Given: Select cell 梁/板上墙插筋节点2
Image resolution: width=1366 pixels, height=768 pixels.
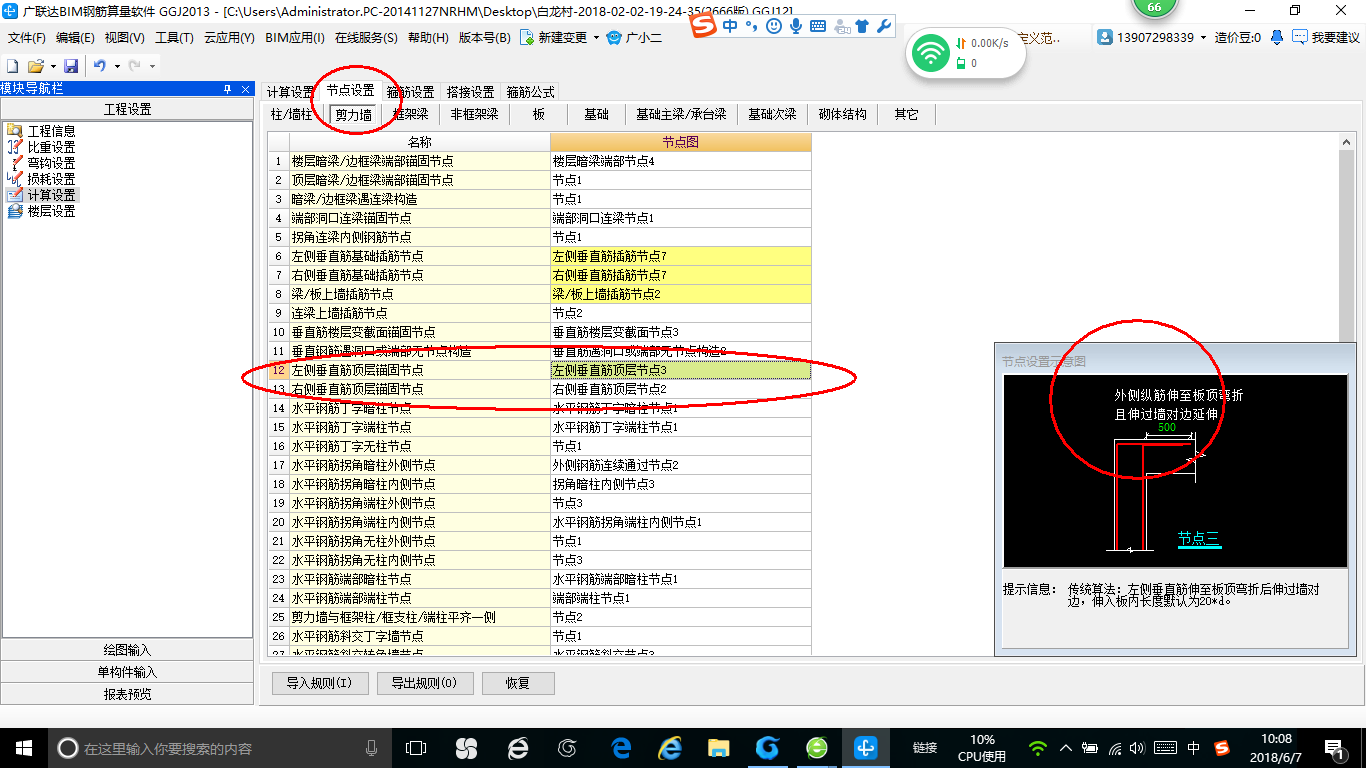Looking at the screenshot, I should 680,294.
